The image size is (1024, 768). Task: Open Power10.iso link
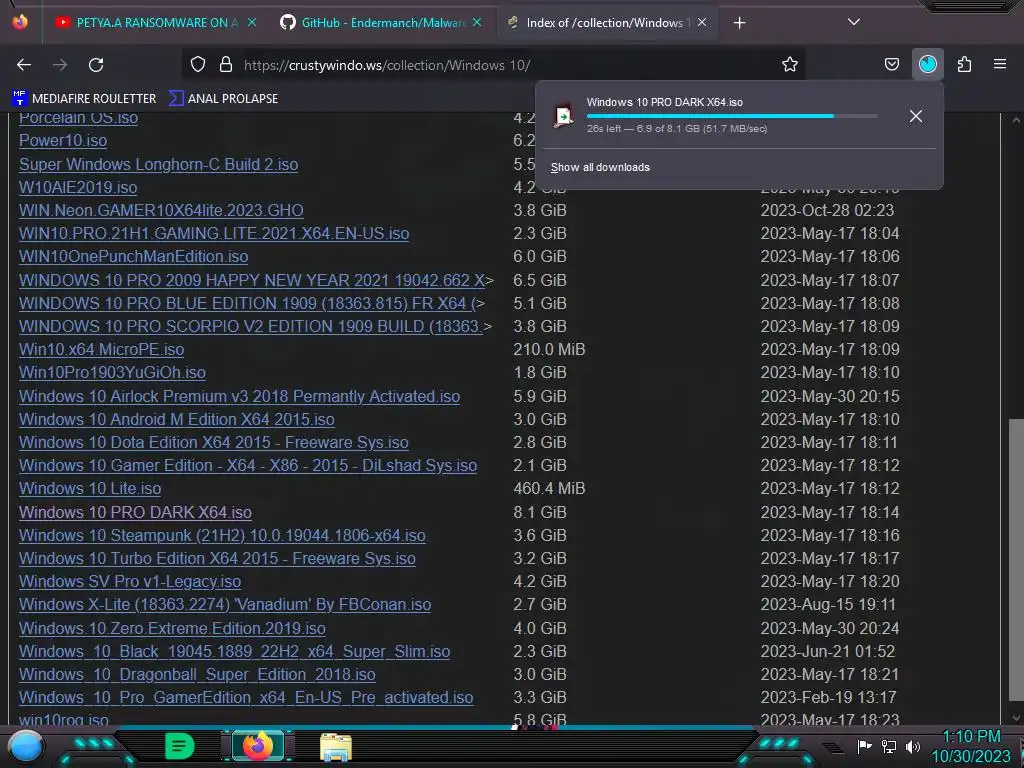tap(63, 140)
